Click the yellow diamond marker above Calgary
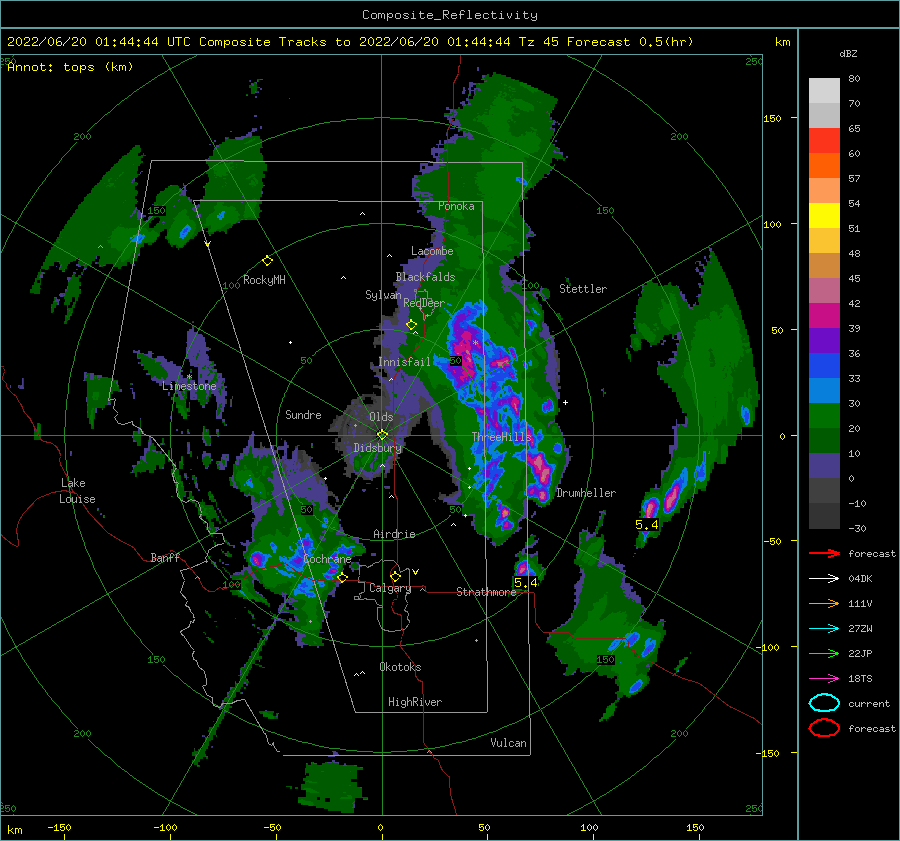The height and width of the screenshot is (841, 900). 395,576
